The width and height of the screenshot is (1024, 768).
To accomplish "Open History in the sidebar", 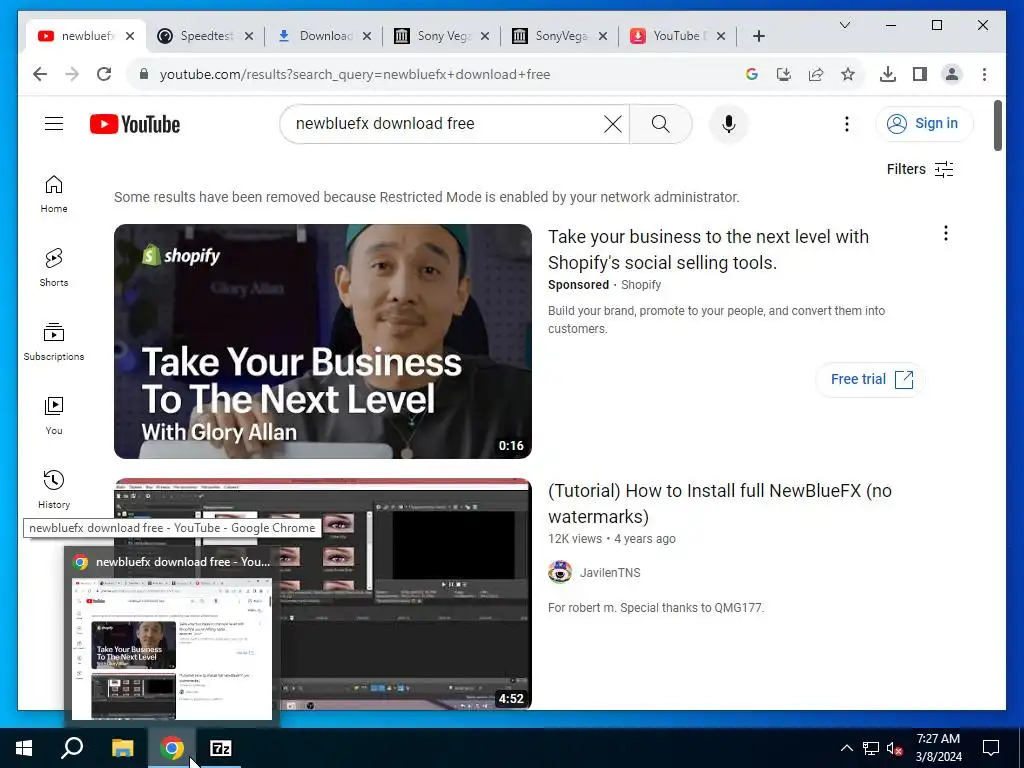I will (54, 489).
